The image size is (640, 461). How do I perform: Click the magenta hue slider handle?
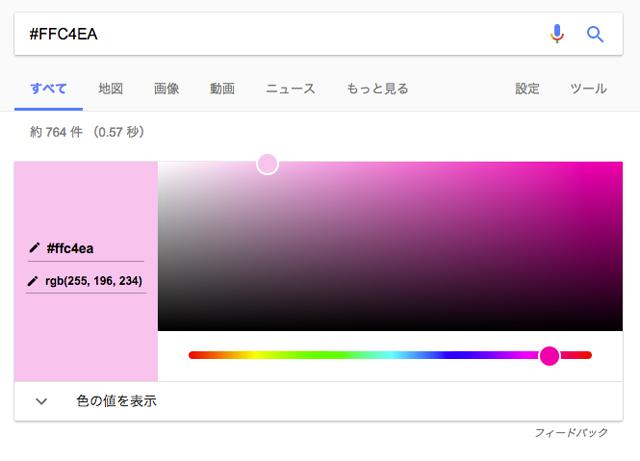click(549, 355)
